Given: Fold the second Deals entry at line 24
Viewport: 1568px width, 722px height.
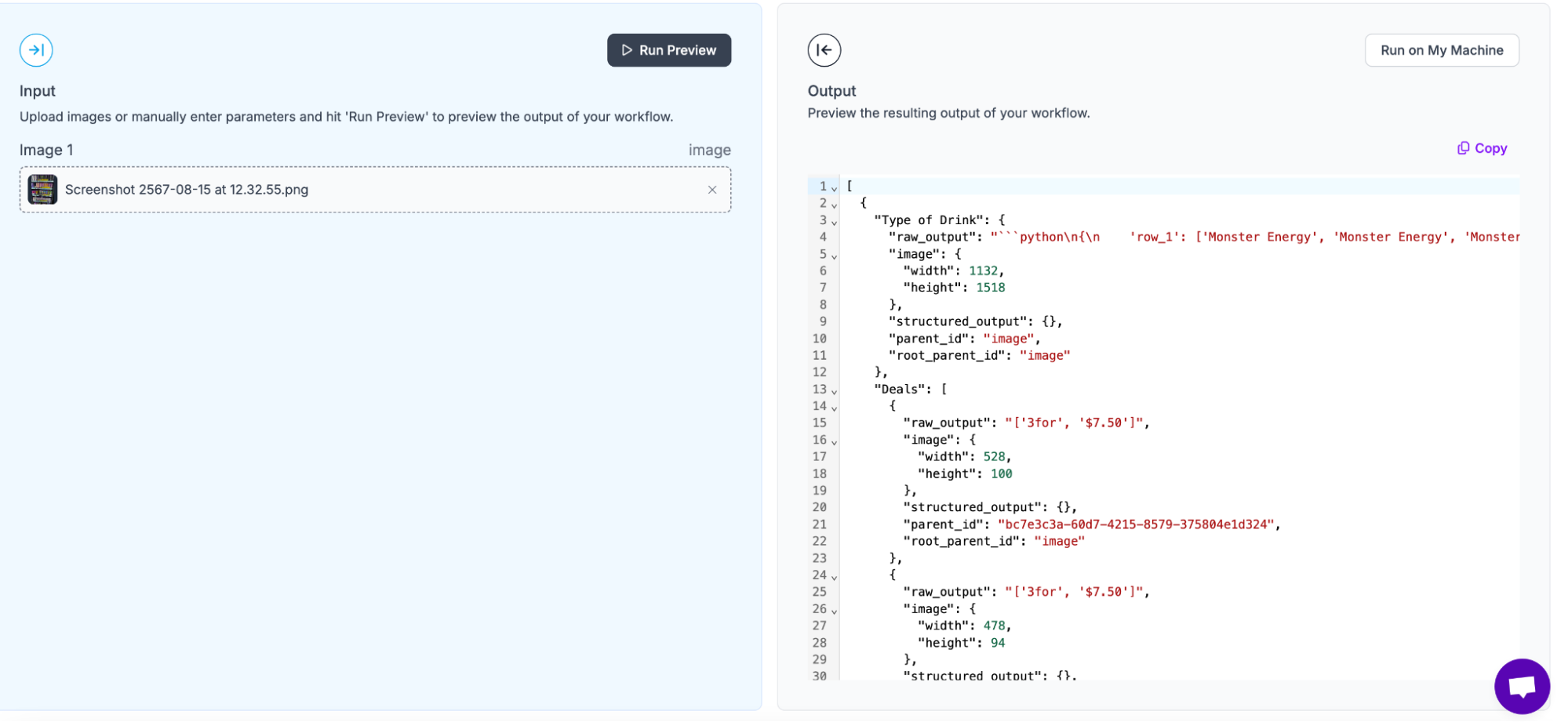Looking at the screenshot, I should [834, 576].
